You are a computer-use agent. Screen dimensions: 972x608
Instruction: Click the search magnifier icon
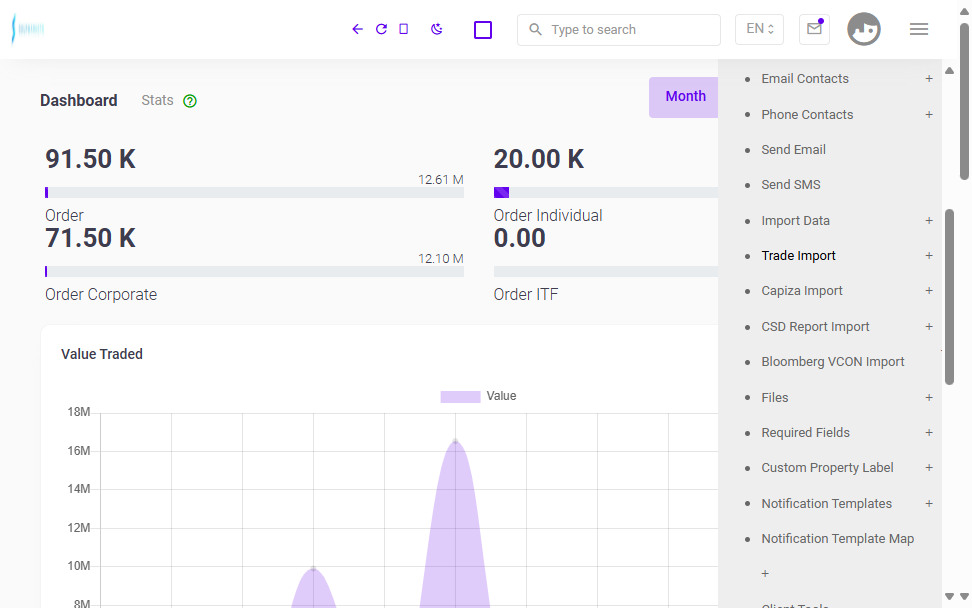tap(536, 29)
